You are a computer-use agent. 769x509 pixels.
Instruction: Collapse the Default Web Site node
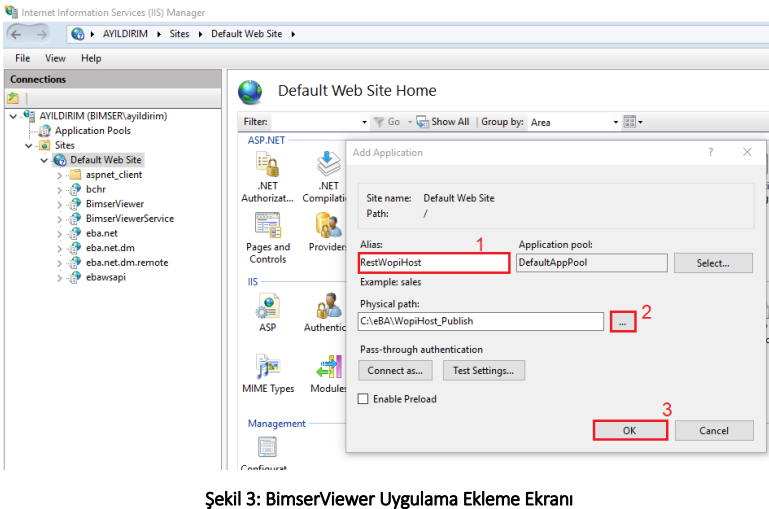coord(45,160)
